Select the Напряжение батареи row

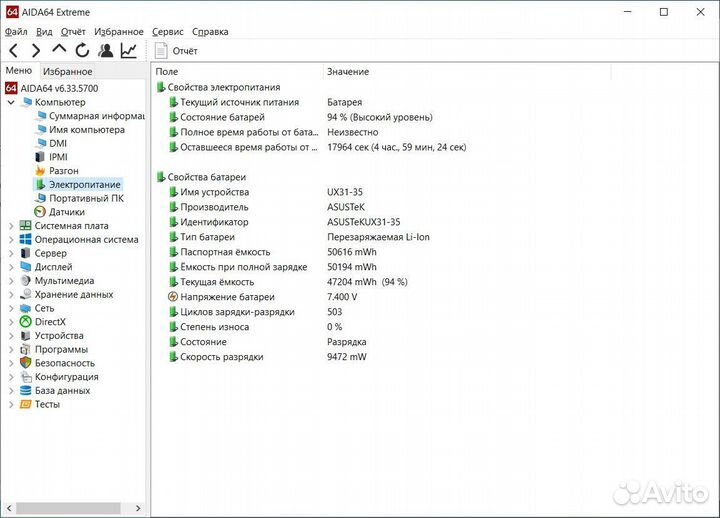[263, 297]
